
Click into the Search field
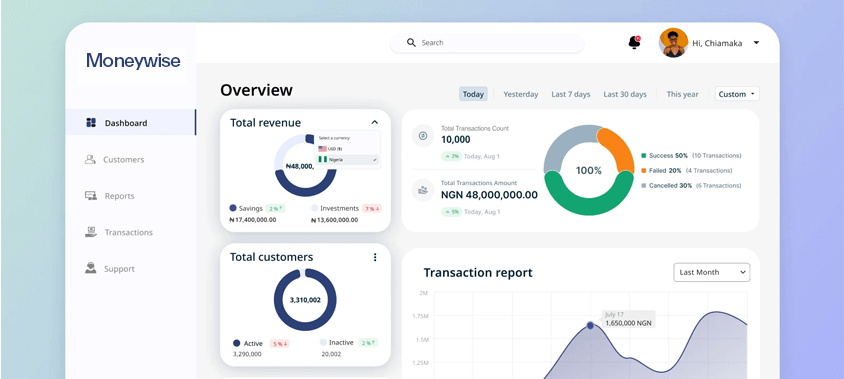487,43
